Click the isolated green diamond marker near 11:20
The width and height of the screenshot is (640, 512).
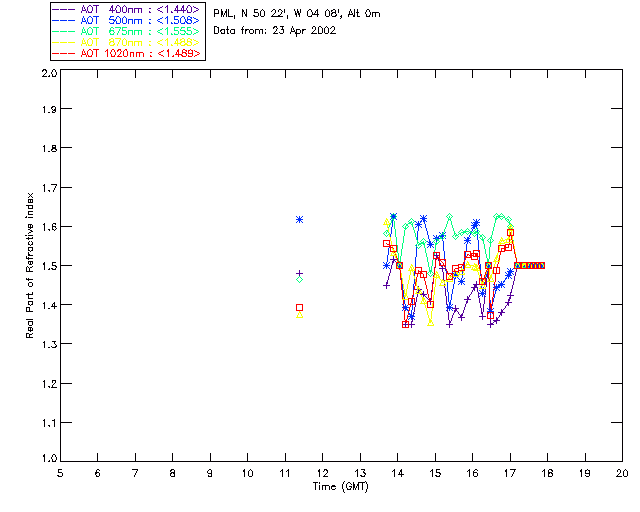pos(300,280)
